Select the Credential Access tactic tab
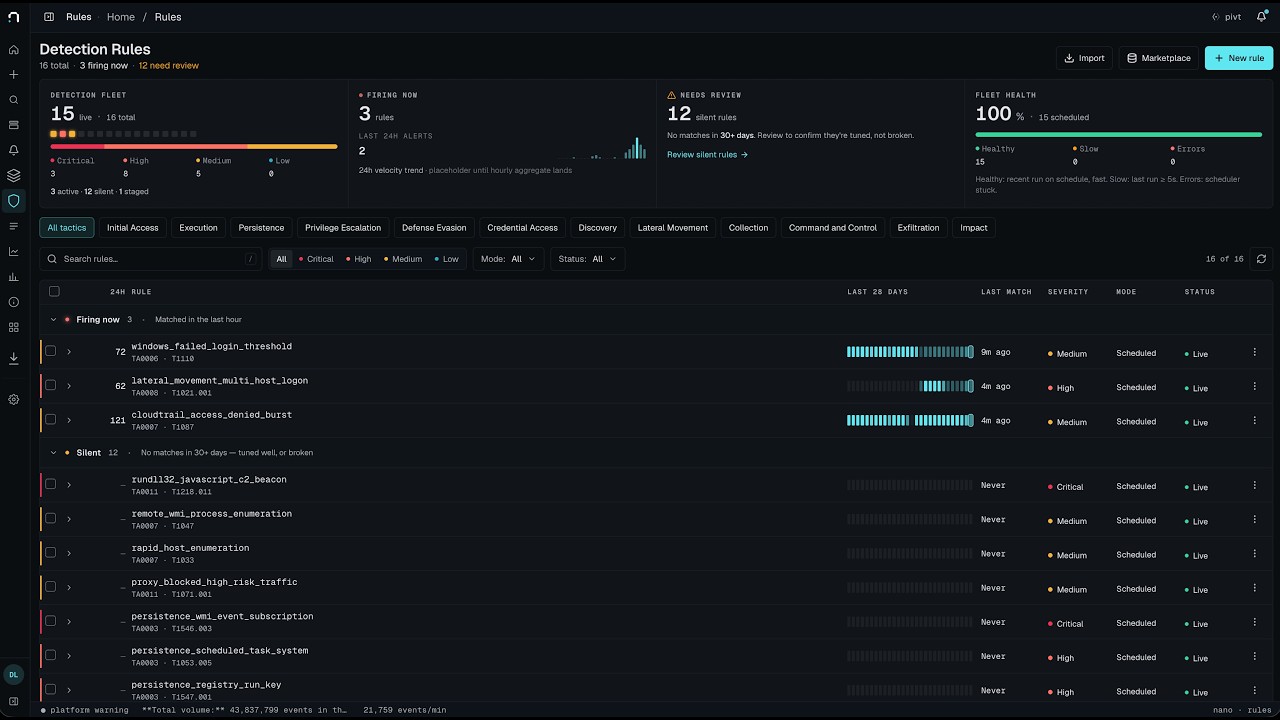Viewport: 1280px width, 720px height. (x=522, y=228)
